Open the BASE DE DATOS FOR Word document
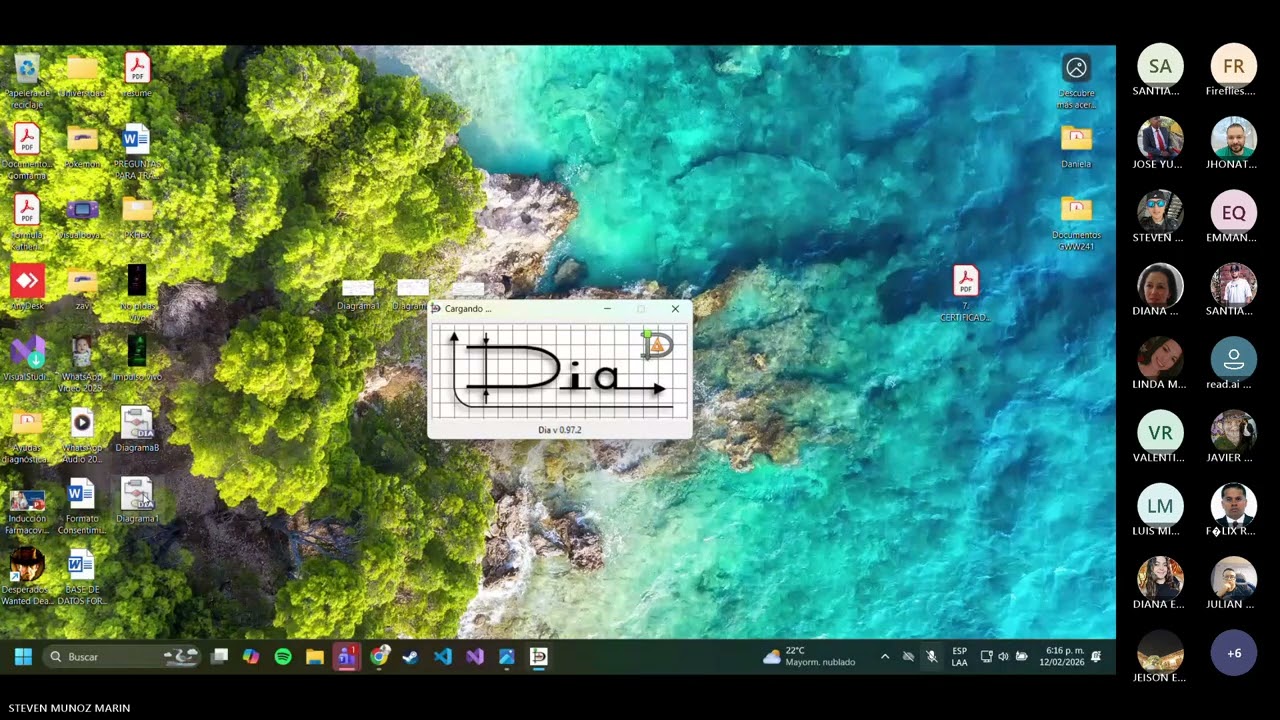The width and height of the screenshot is (1280, 720). [82, 578]
